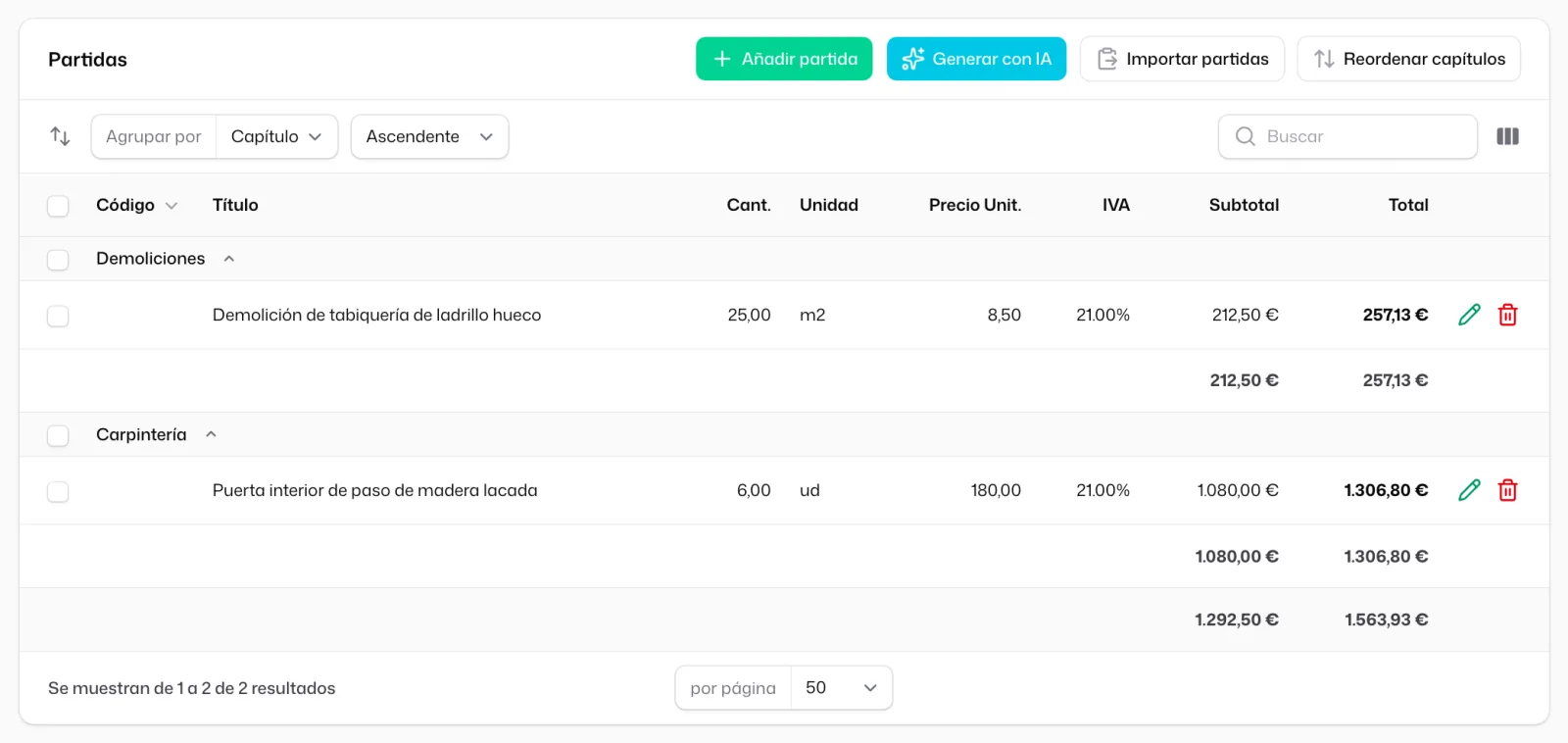Click the Total column header

click(1408, 205)
